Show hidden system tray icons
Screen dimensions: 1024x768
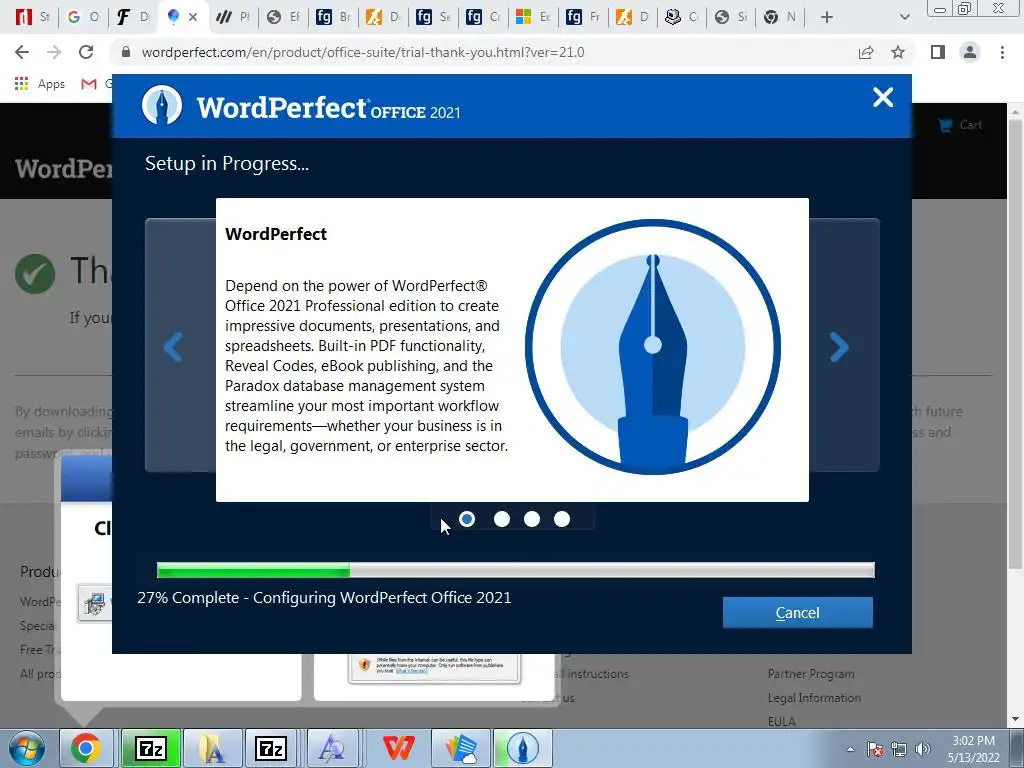click(x=850, y=749)
